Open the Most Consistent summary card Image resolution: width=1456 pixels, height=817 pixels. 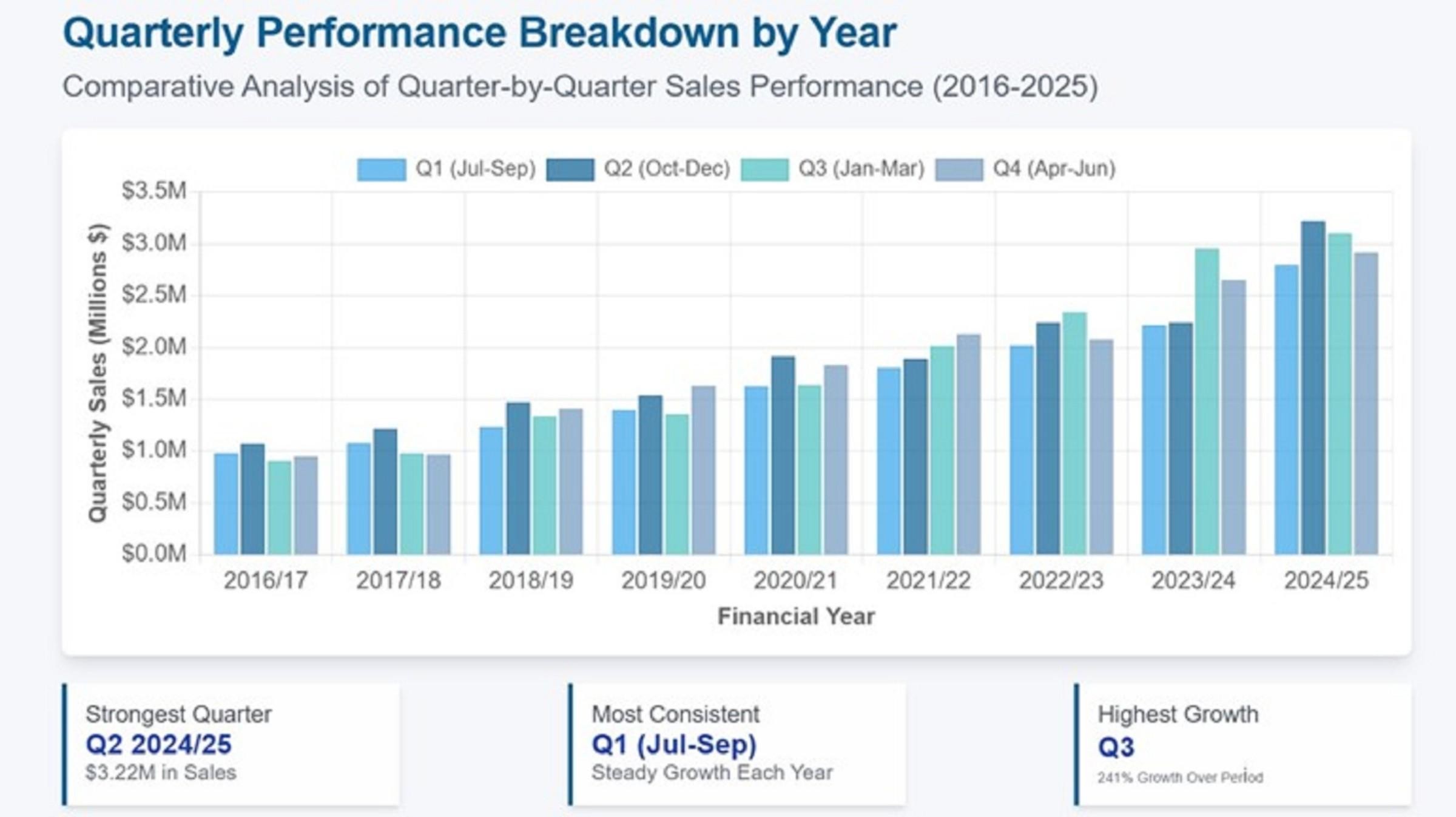tap(738, 744)
